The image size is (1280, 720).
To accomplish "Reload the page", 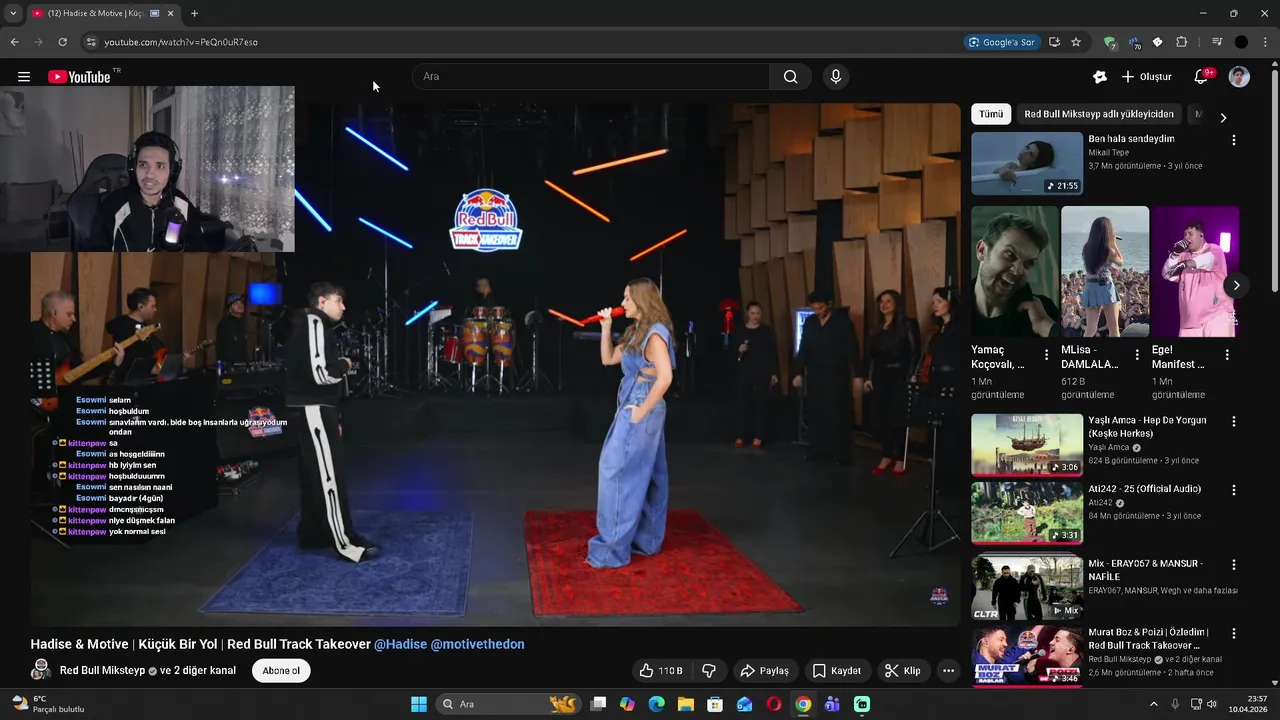I will pos(62,42).
